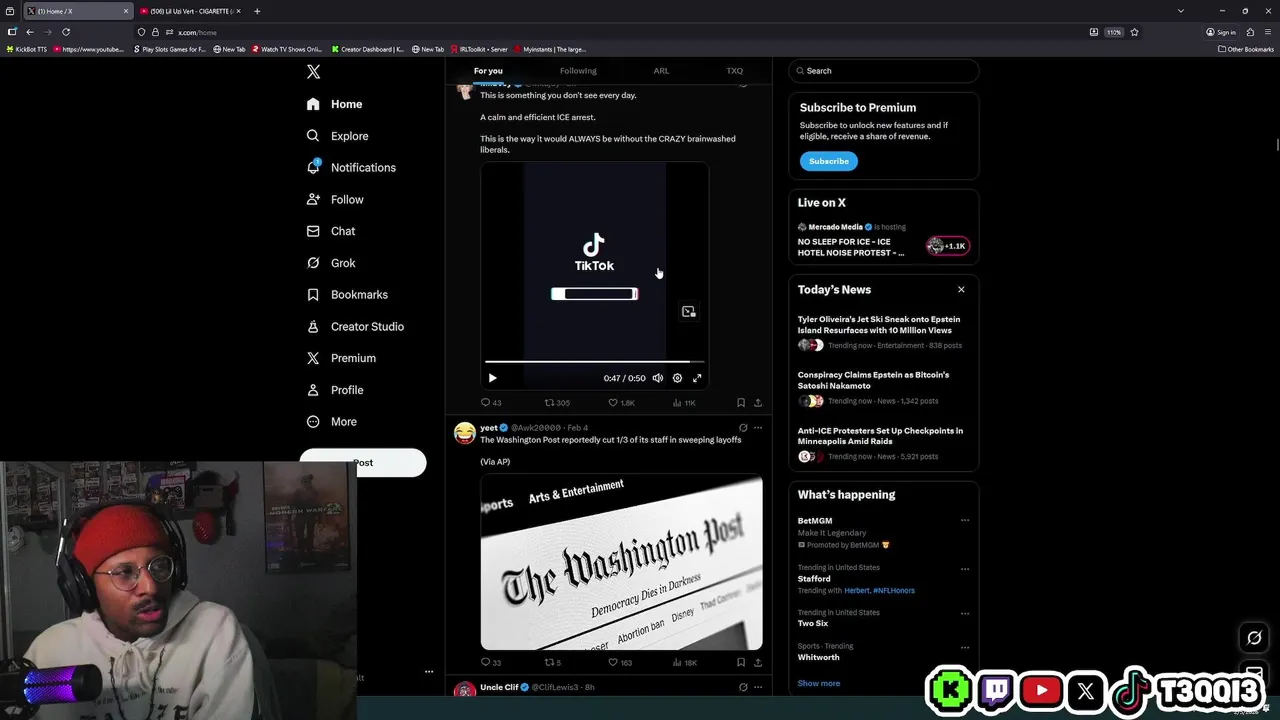Bookmark the Washington Post post
The width and height of the screenshot is (1280, 720).
[x=741, y=662]
